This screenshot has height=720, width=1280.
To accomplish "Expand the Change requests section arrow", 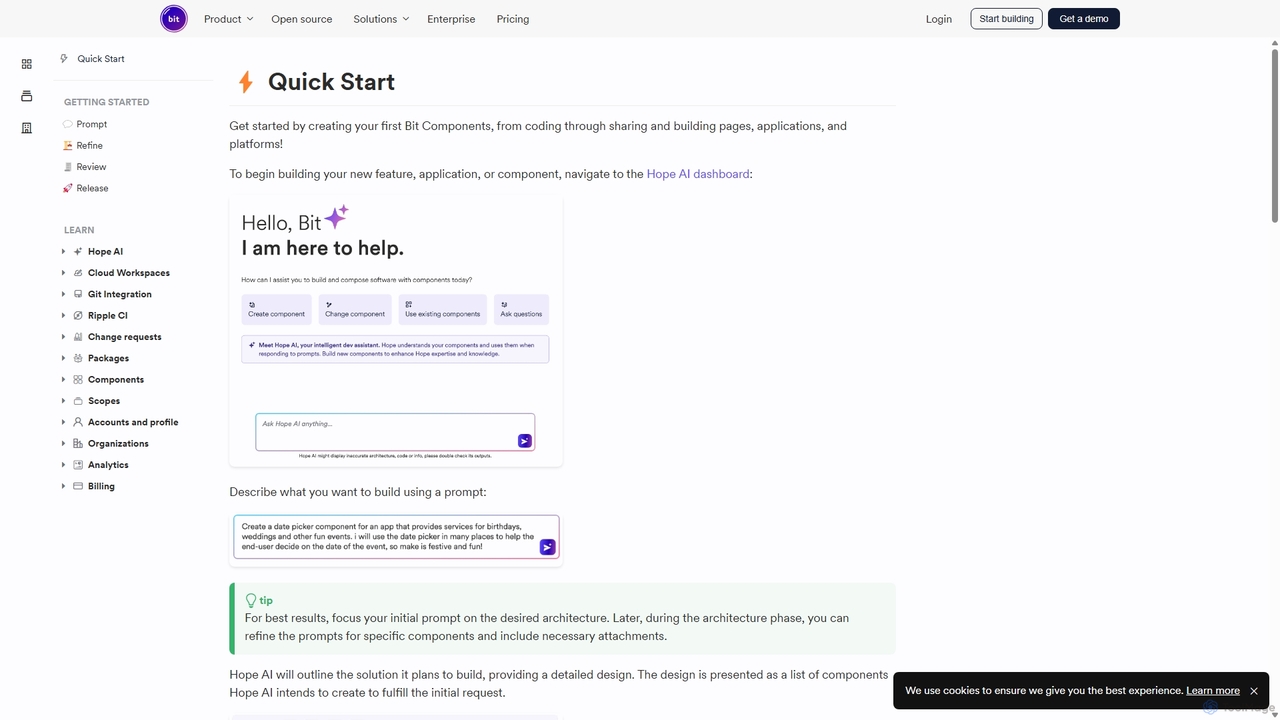I will point(64,337).
